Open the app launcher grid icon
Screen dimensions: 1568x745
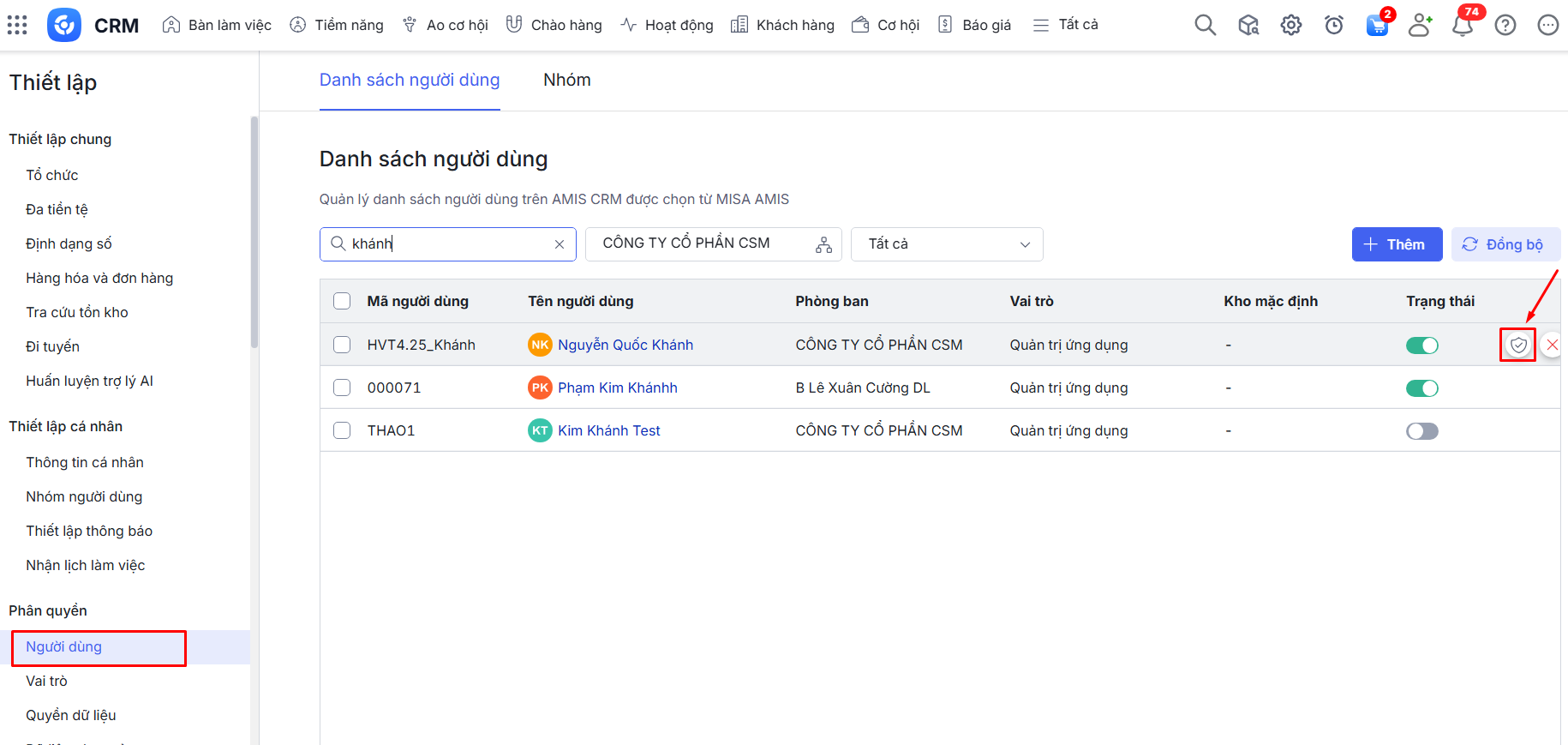tap(17, 25)
